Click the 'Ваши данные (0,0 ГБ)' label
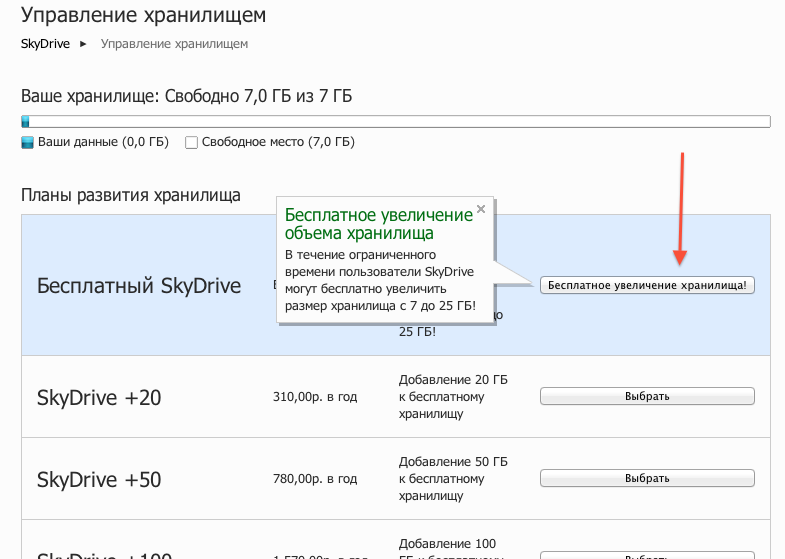Image resolution: width=785 pixels, height=559 pixels. point(103,142)
